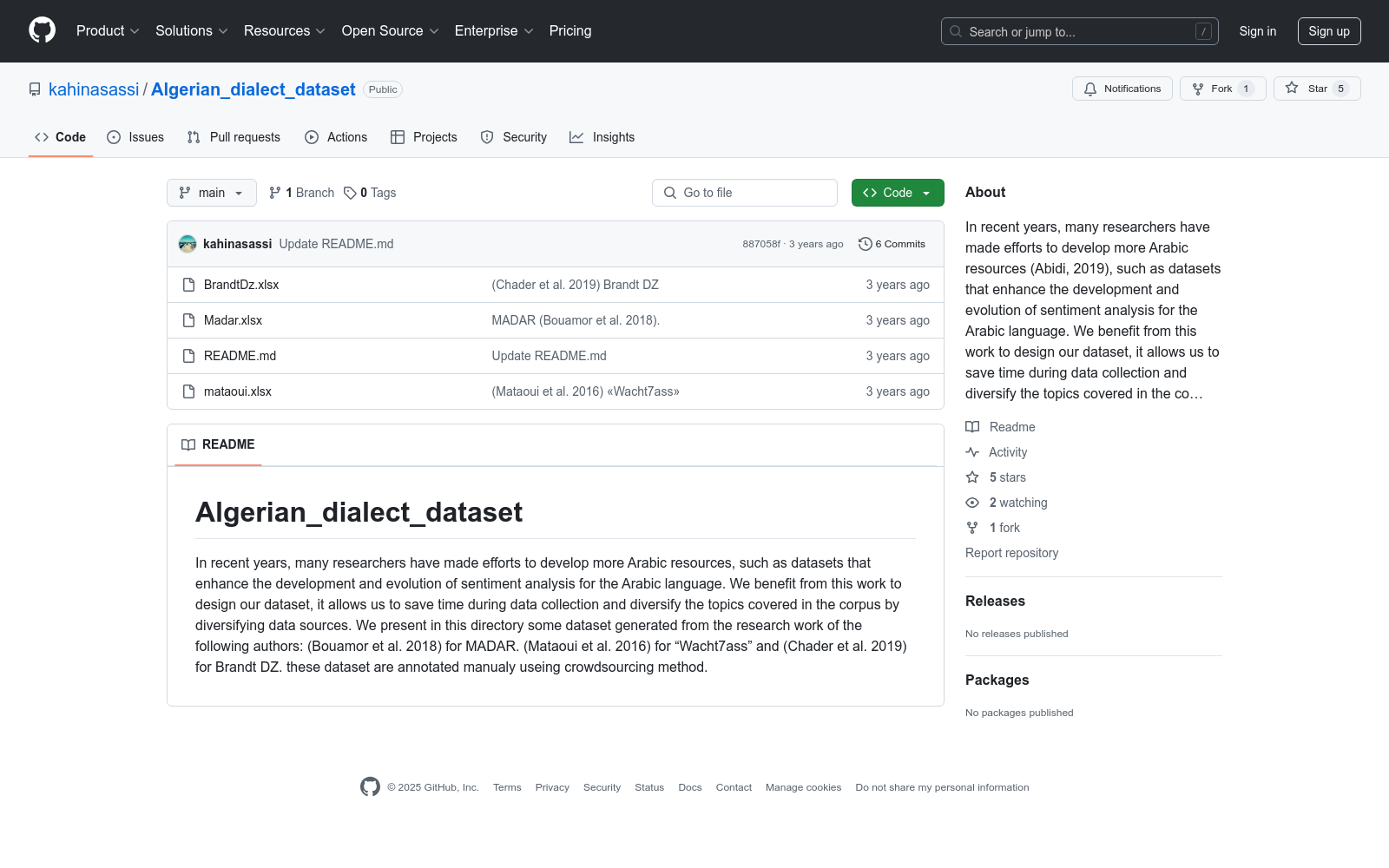Click kahinasassi's avatar in the commit row
This screenshot has height=868, width=1389.
point(188,244)
